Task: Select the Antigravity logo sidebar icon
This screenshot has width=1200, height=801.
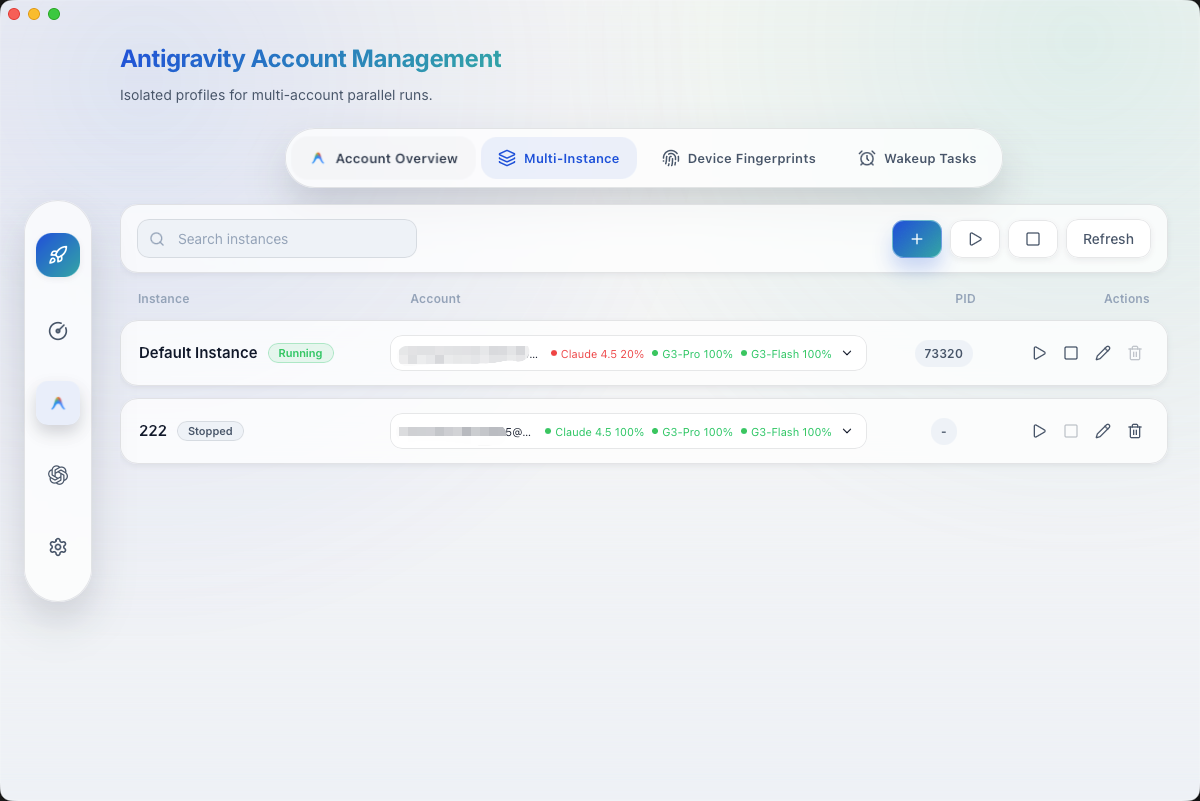Action: click(58, 403)
